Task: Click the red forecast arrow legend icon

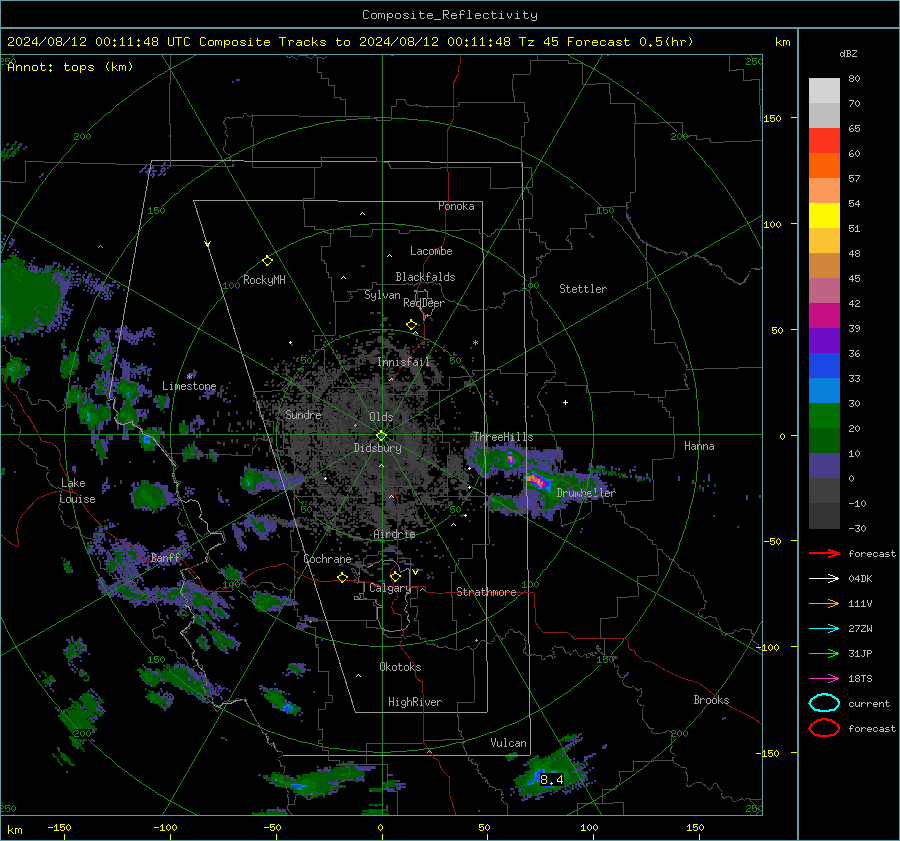Action: click(824, 553)
